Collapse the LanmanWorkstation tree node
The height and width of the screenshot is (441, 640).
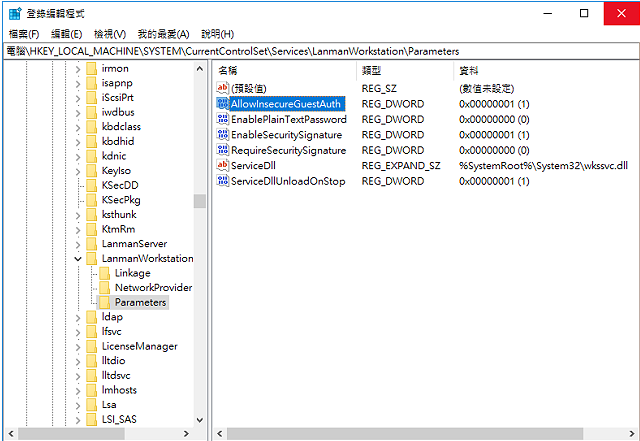coord(78,259)
